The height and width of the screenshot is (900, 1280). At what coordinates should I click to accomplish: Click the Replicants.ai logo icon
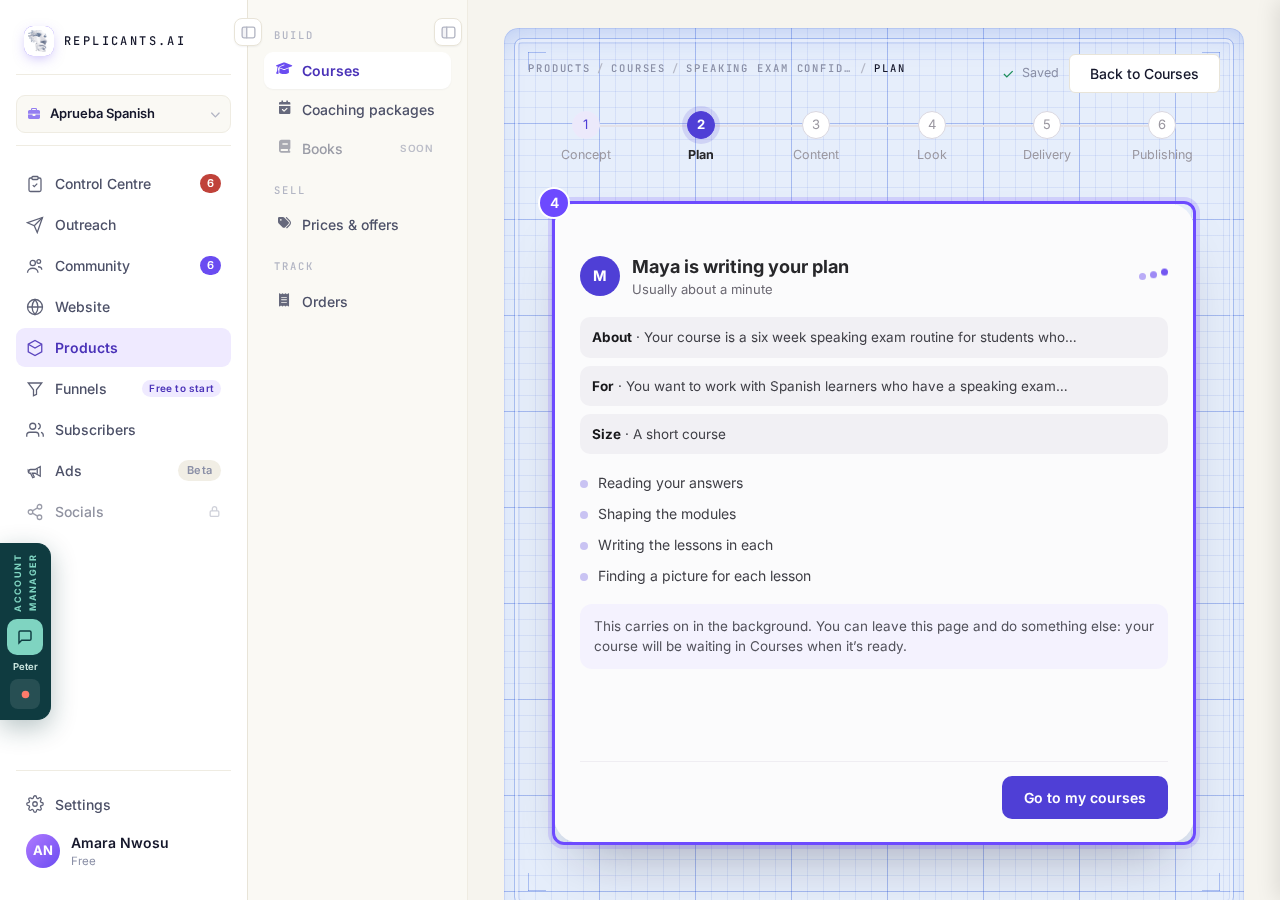(39, 41)
